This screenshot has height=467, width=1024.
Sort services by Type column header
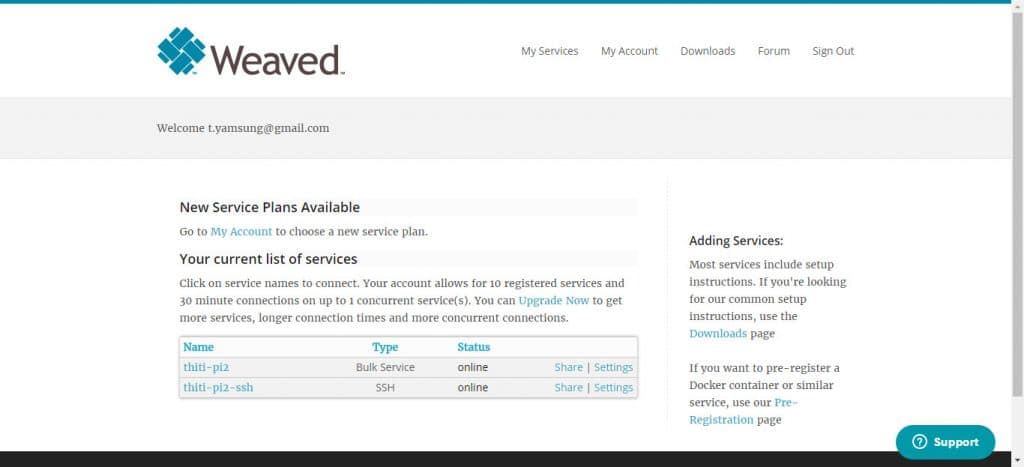pos(385,347)
